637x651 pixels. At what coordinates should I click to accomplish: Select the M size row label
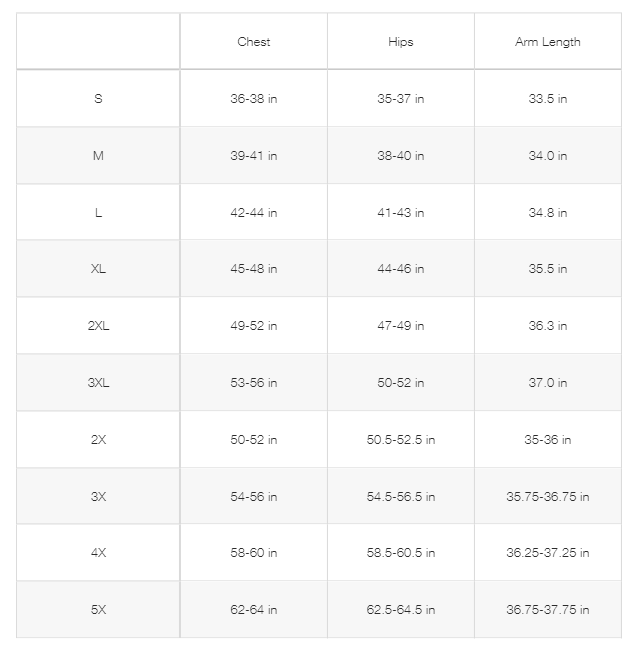(x=98, y=156)
